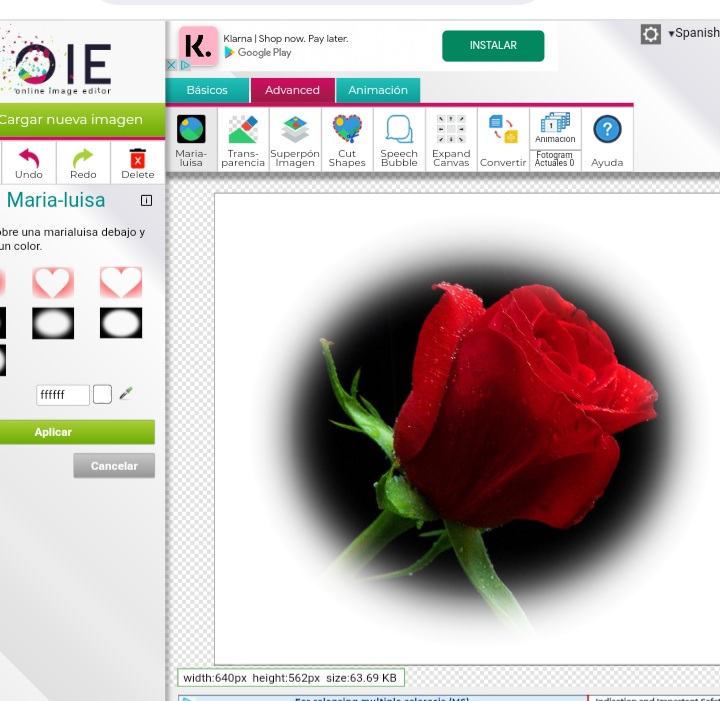Toggle the Maria-luisa info panel icon

147,200
